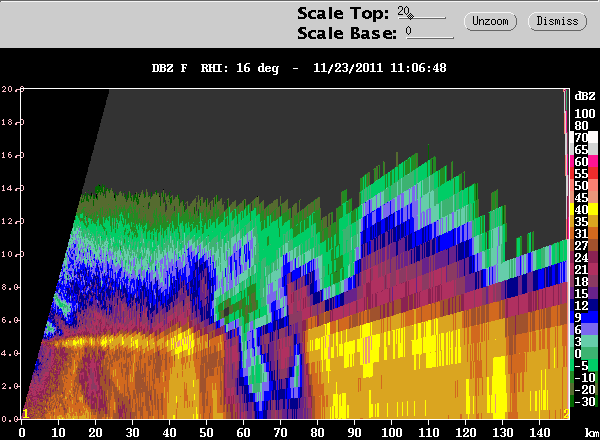Click the yellow '1' marker at plot origin
Viewport: 600px width, 440px height.
coord(25,414)
